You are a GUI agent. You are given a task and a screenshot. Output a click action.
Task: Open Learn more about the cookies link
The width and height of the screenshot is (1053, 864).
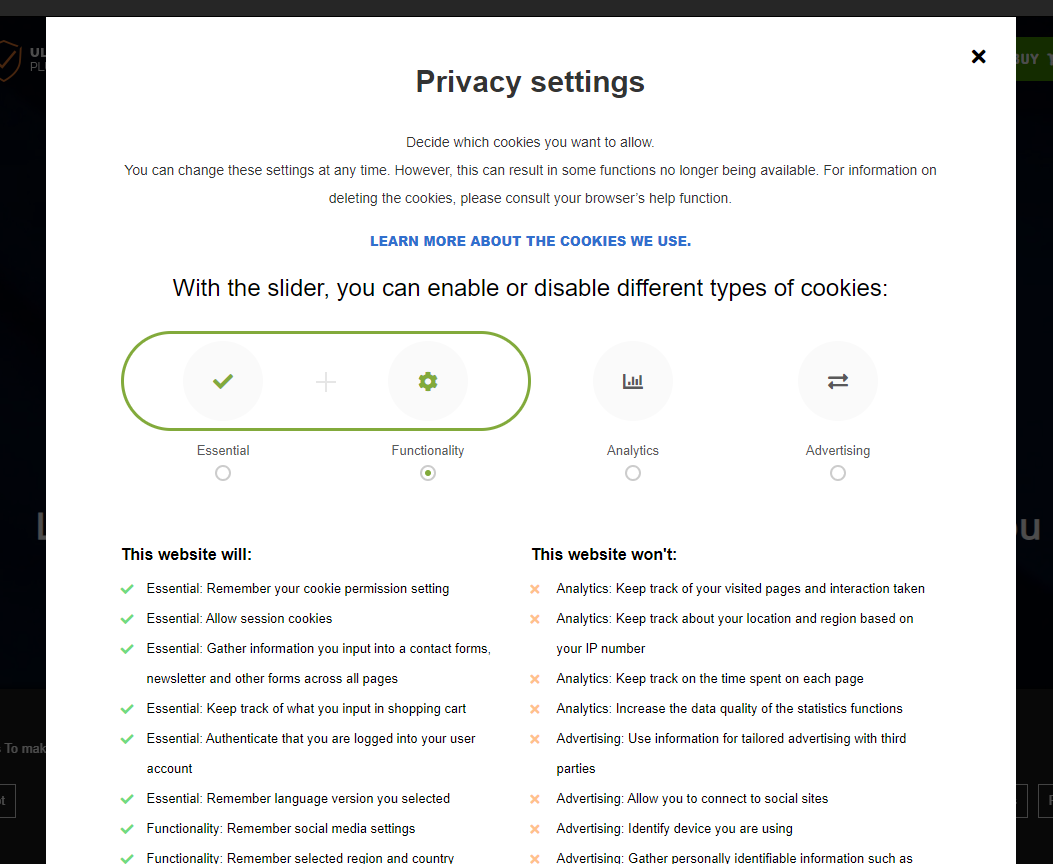click(530, 241)
